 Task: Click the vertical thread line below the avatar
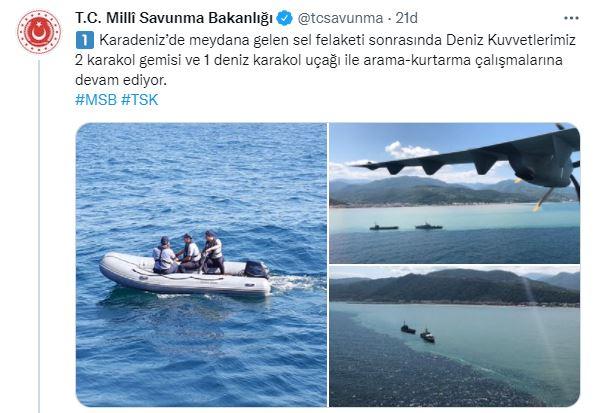[x=39, y=236]
